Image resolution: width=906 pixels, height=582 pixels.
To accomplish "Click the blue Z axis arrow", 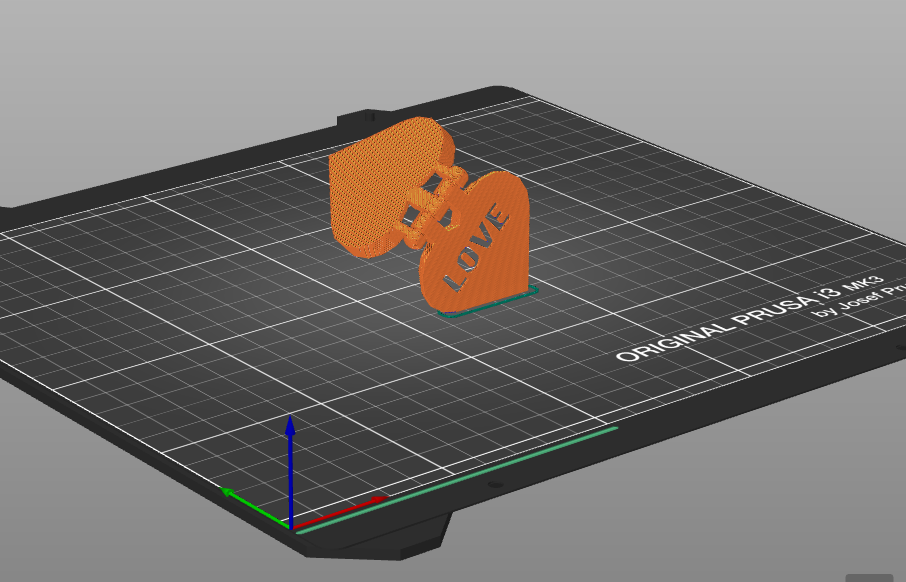I will click(290, 469).
